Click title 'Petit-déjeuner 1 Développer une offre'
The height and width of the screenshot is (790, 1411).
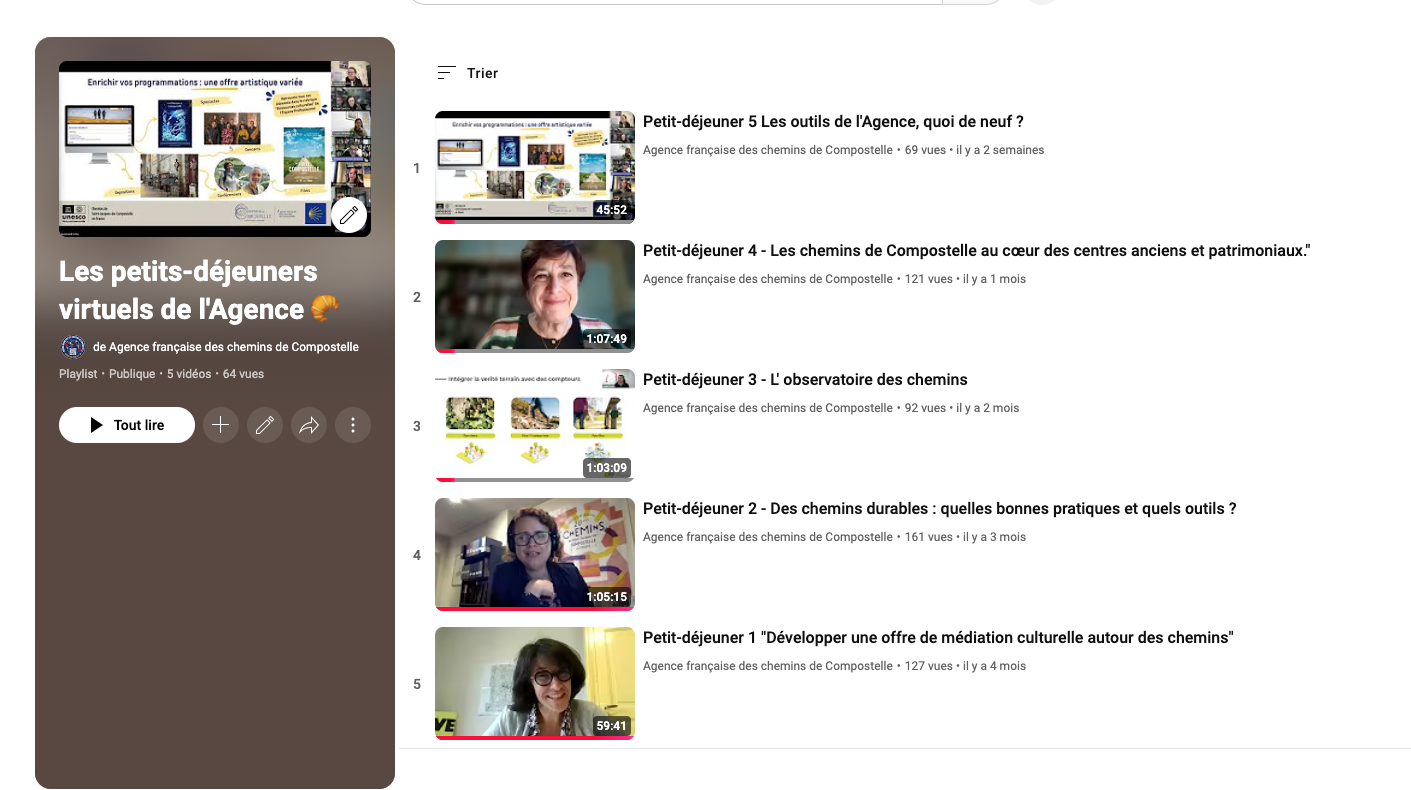click(938, 638)
